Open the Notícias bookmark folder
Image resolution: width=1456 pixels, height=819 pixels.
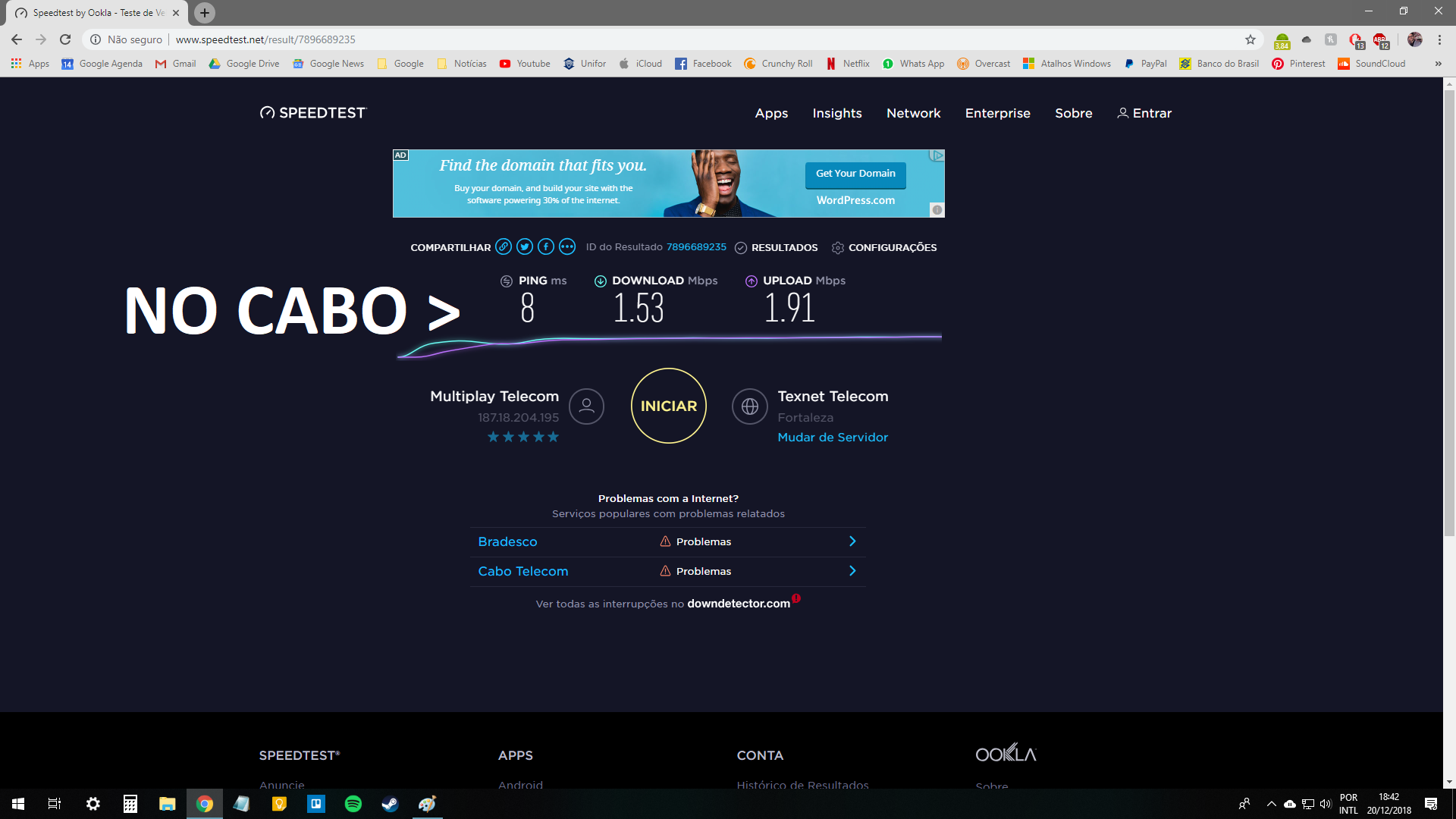pos(462,64)
